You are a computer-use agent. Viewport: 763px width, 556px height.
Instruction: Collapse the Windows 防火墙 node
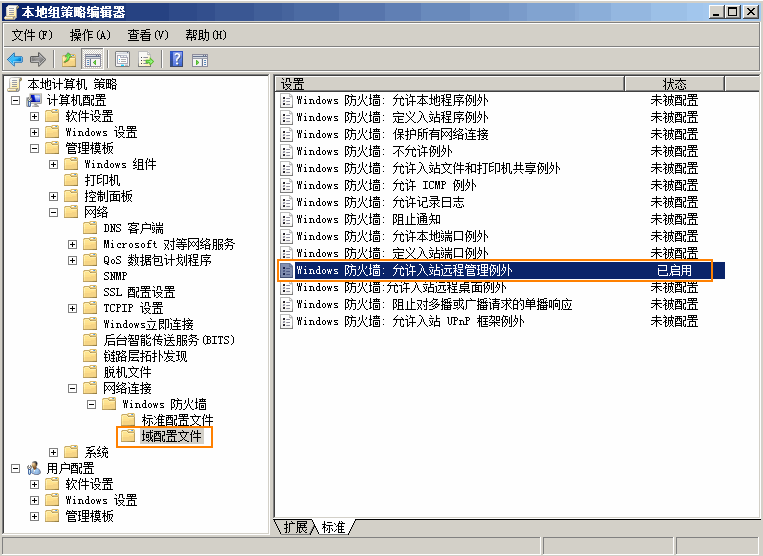91,404
